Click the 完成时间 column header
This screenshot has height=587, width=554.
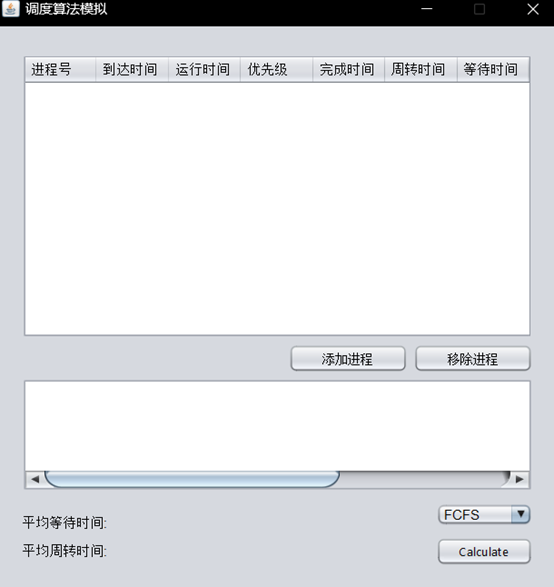click(348, 70)
